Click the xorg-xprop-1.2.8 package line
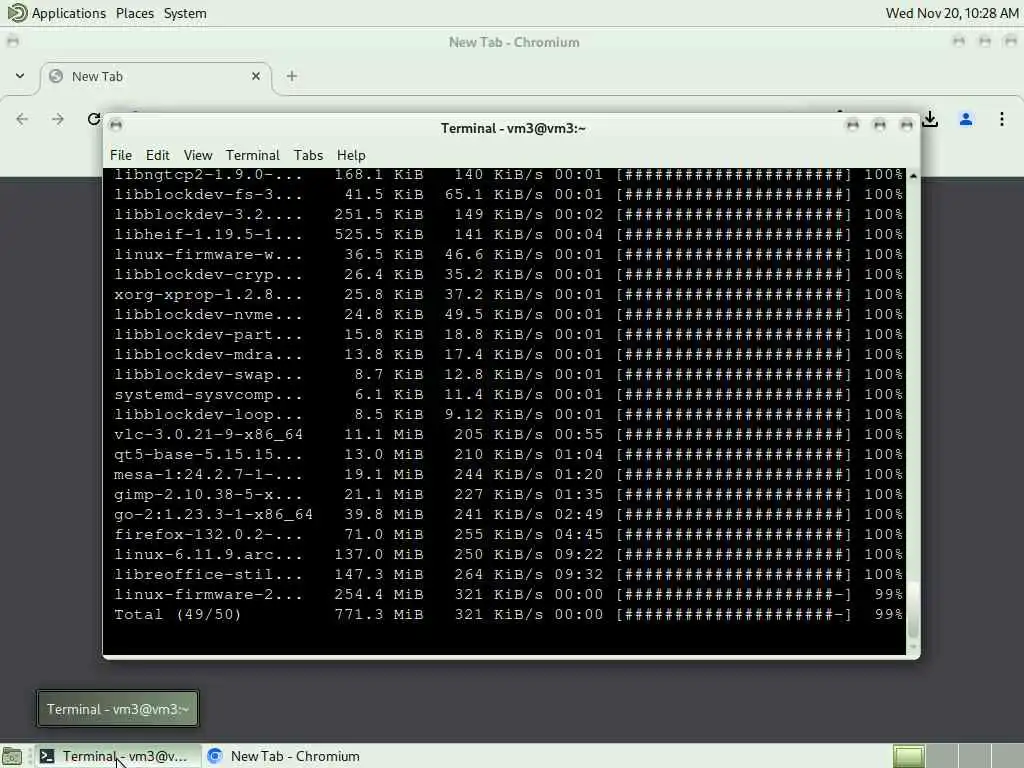Viewport: 1024px width, 768px height. [508, 295]
